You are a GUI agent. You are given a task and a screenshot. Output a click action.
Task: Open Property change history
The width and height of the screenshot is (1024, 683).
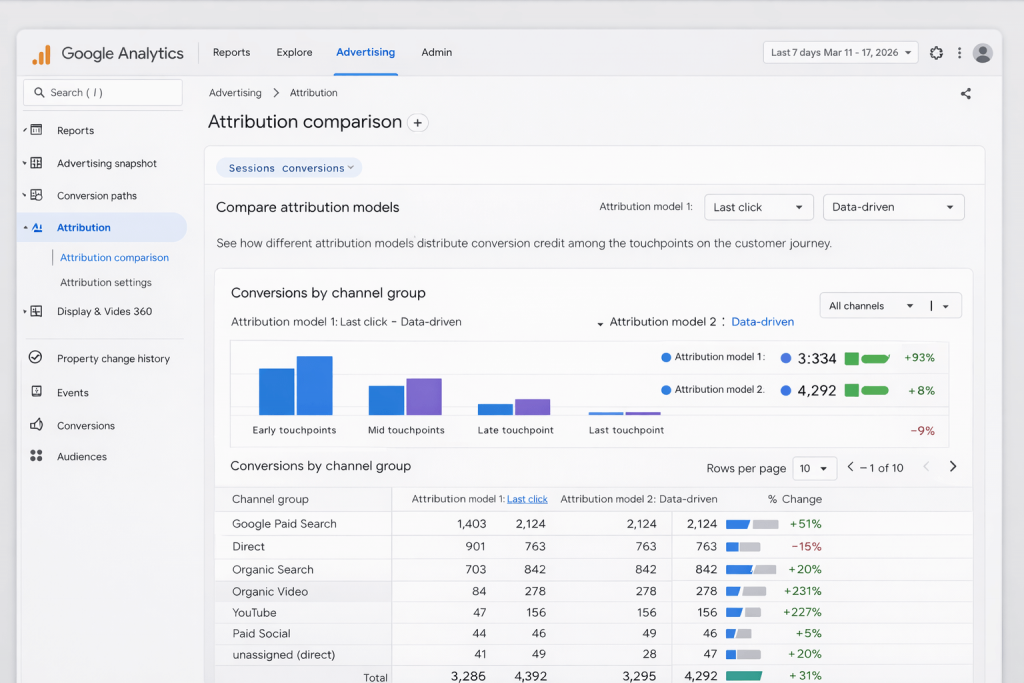(113, 358)
